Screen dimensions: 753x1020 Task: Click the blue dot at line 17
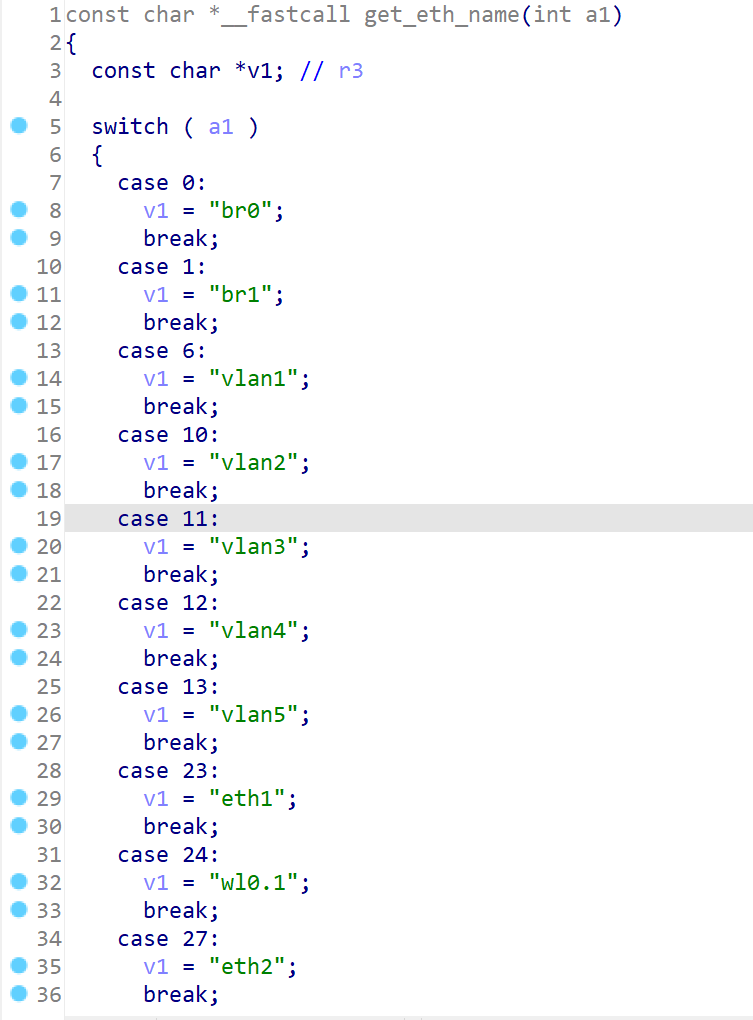18,462
